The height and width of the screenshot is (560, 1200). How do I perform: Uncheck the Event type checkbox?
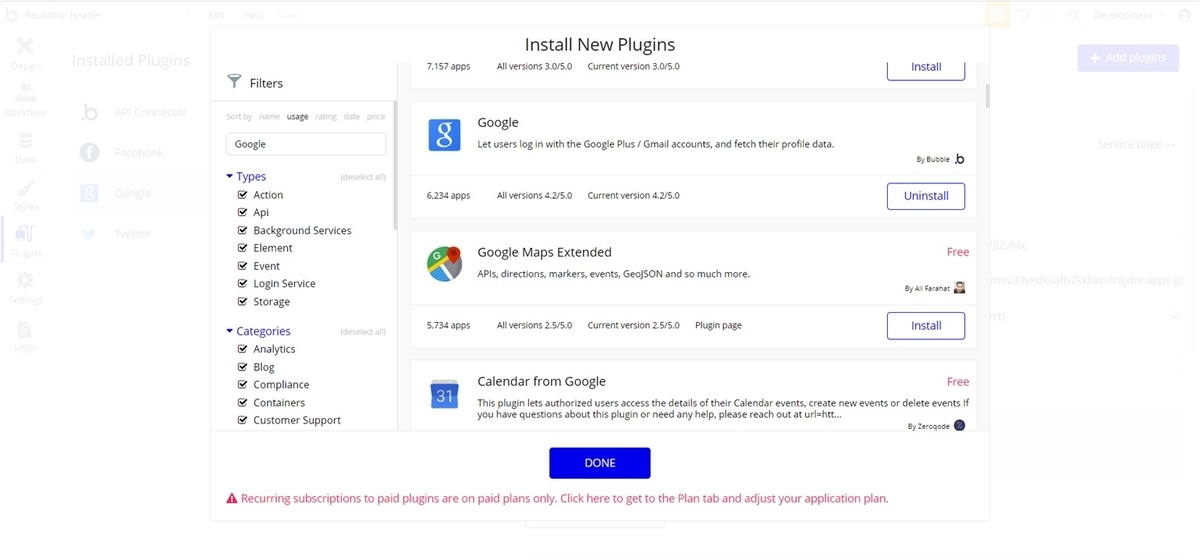click(x=242, y=266)
